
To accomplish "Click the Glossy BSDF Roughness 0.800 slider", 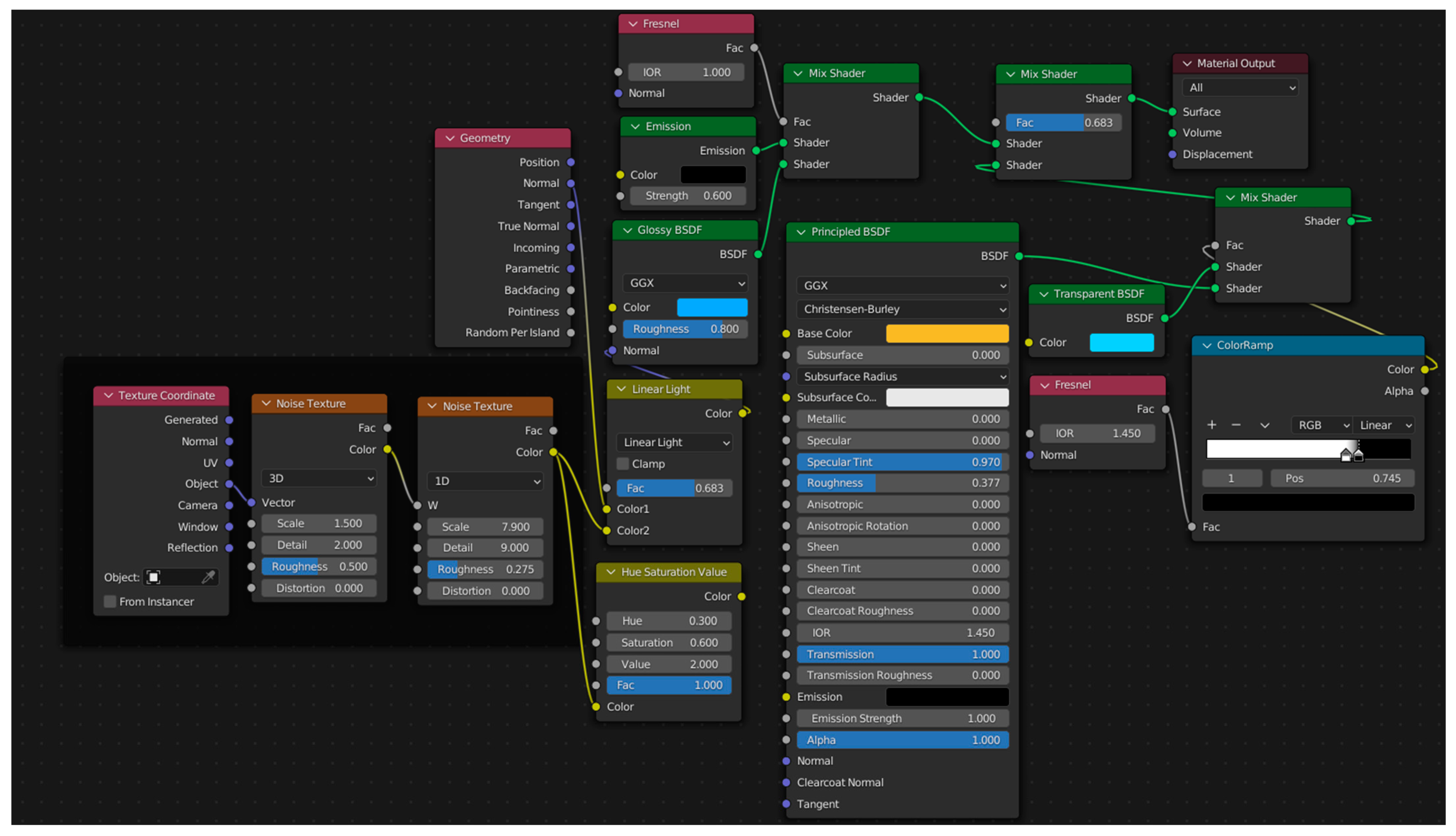I will [685, 329].
